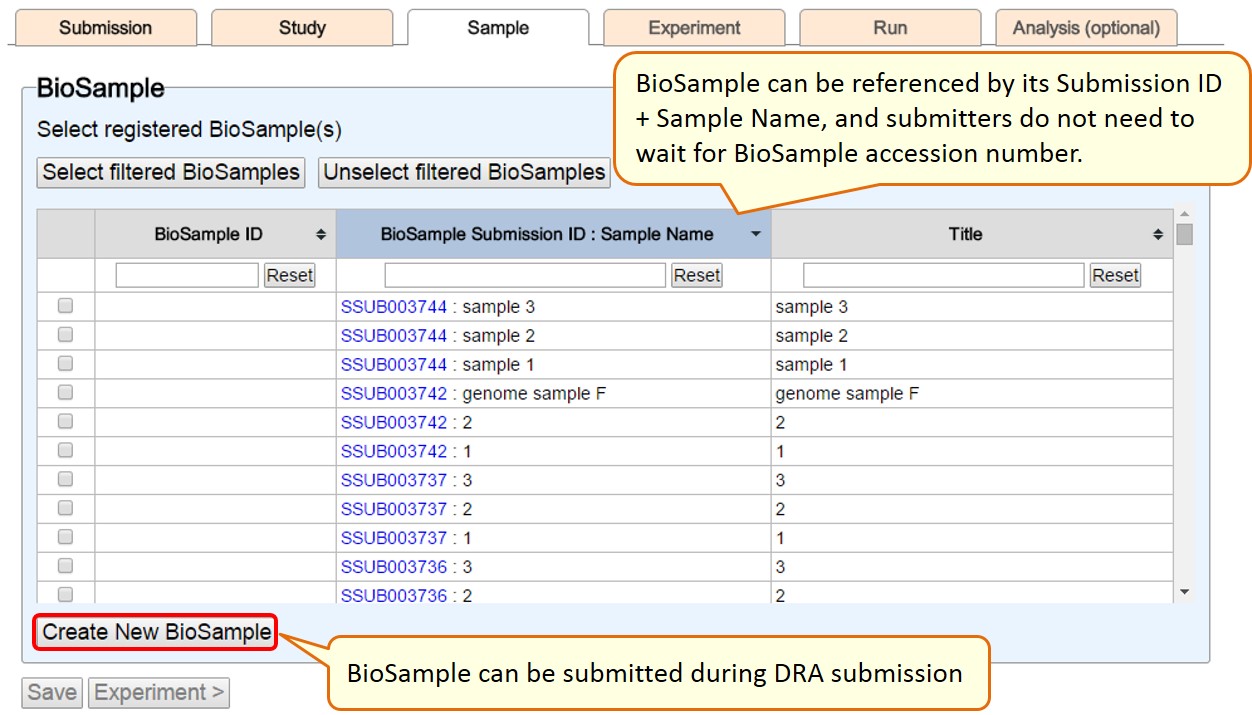The image size is (1252, 715).
Task: Click the scrollbar up arrow in table
Action: 1185,214
